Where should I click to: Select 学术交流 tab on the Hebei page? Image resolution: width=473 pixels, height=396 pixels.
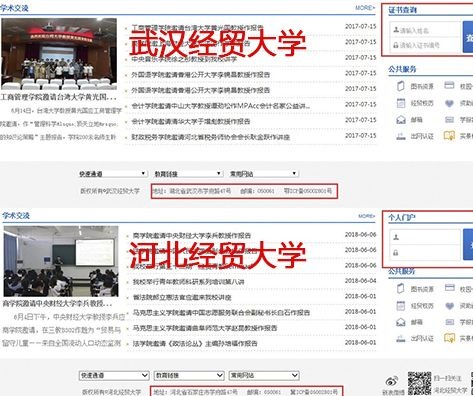(16, 215)
